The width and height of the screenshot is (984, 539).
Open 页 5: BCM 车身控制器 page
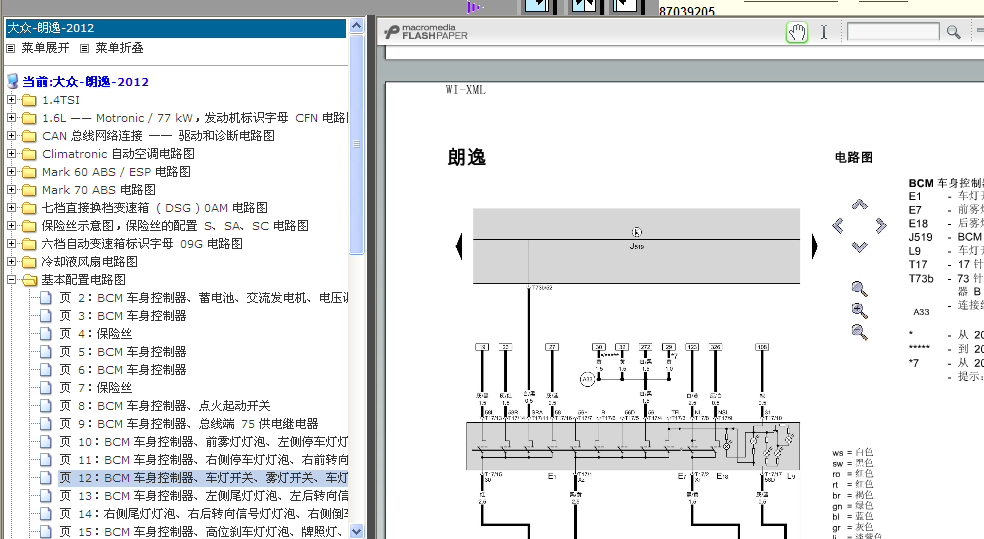(123, 352)
